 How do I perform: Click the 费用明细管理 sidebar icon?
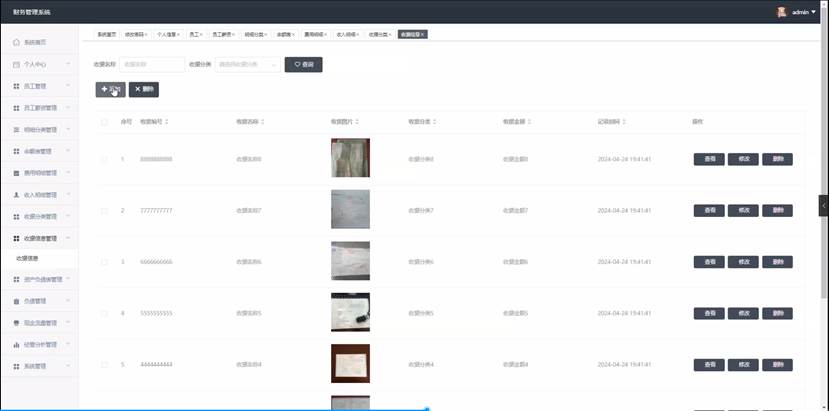point(16,173)
